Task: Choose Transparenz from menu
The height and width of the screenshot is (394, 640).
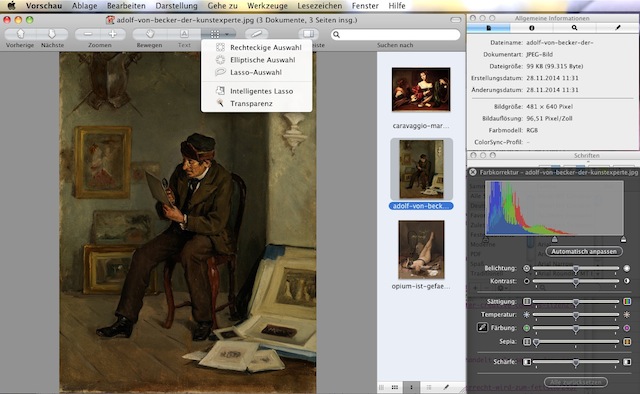Action: [x=257, y=104]
